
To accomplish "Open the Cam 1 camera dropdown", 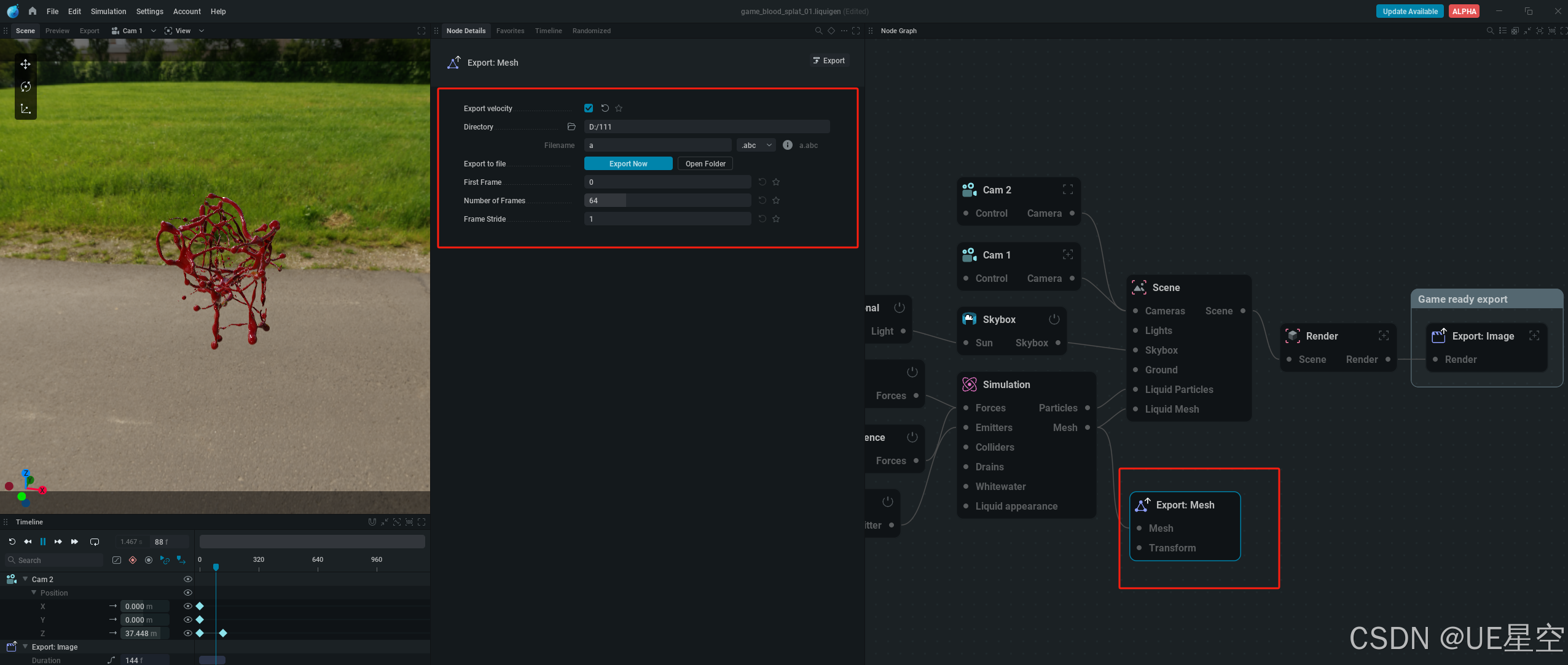I will coord(153,31).
